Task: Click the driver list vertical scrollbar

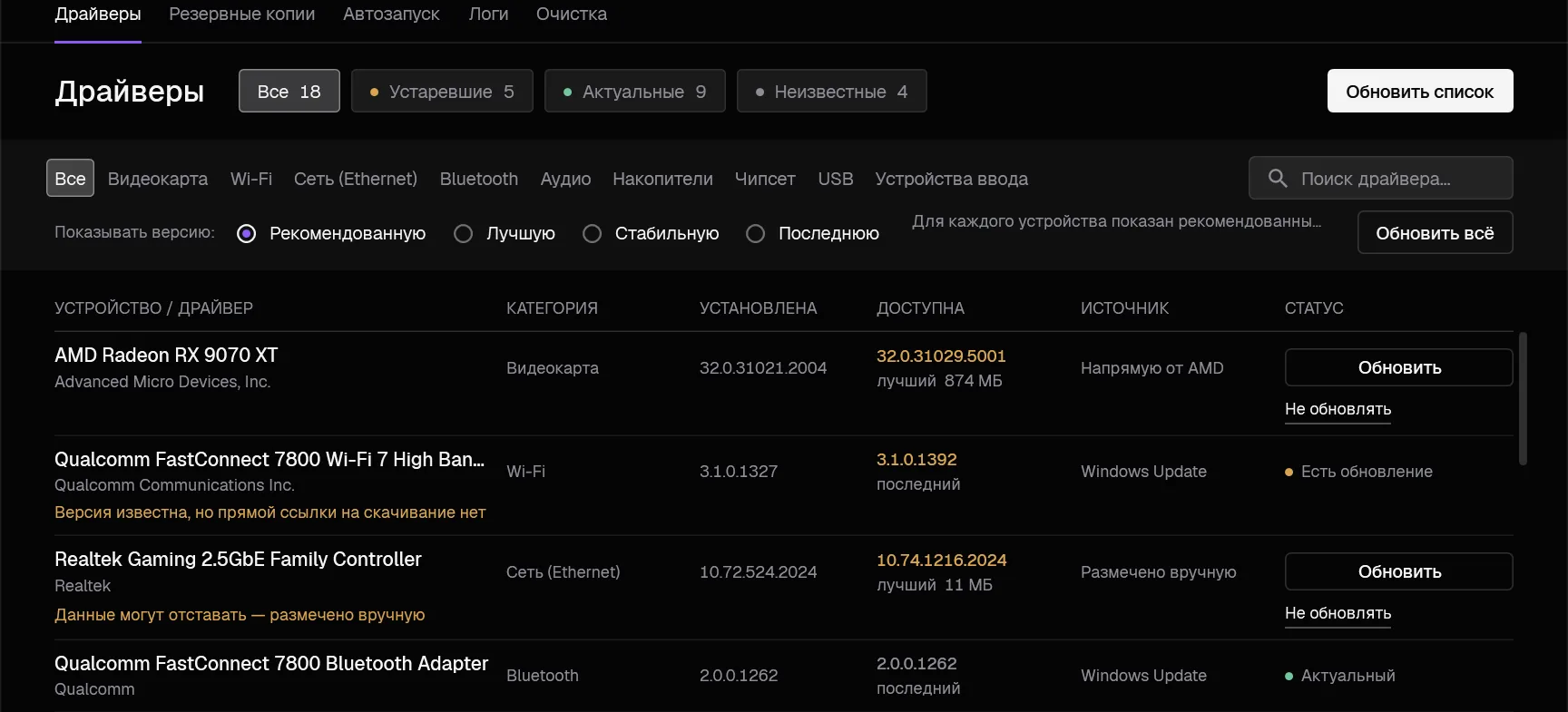Action: 1523,398
